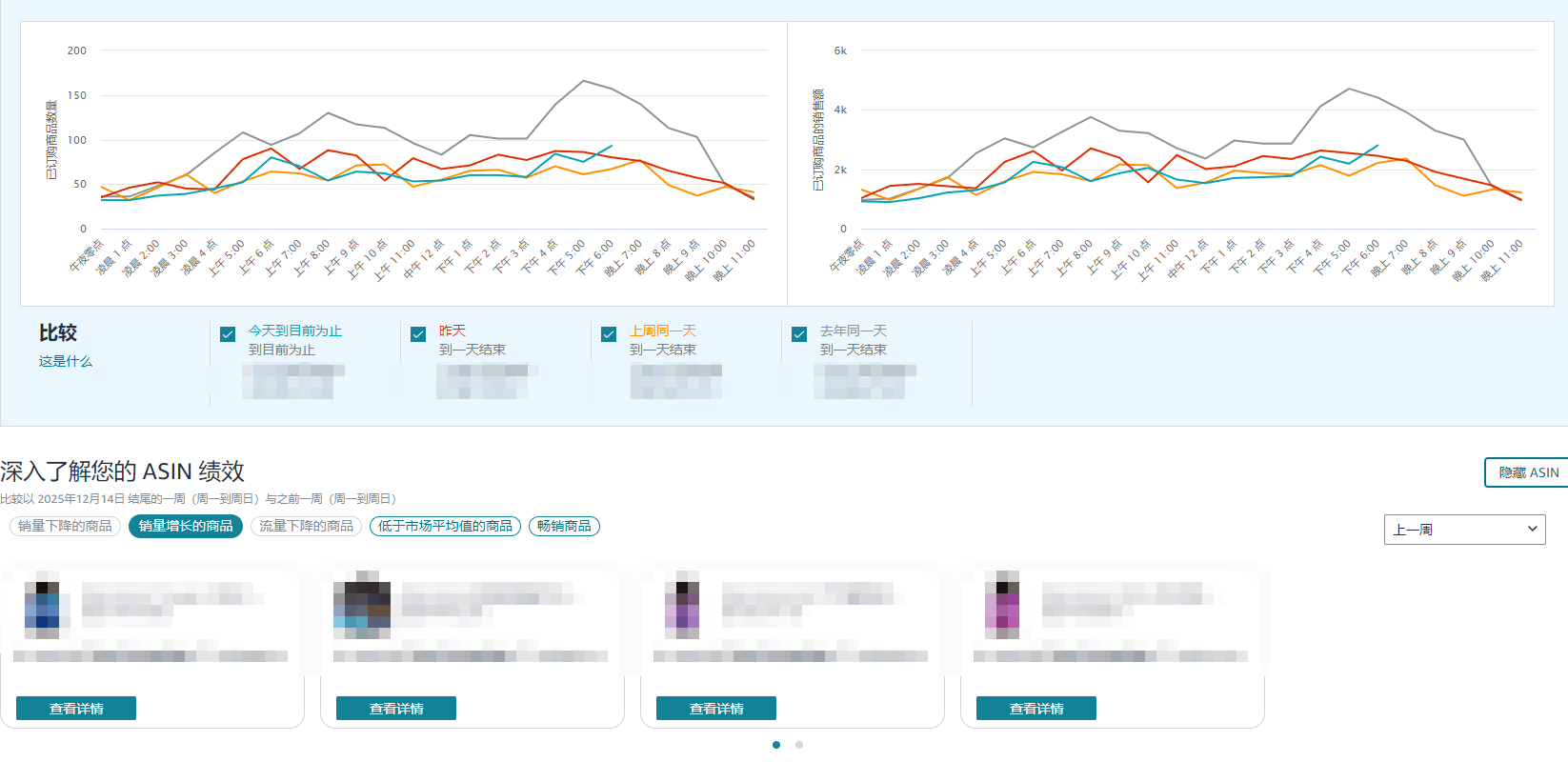This screenshot has height=762, width=1568.
Task: Go to the second carousel page dot
Action: (x=799, y=745)
